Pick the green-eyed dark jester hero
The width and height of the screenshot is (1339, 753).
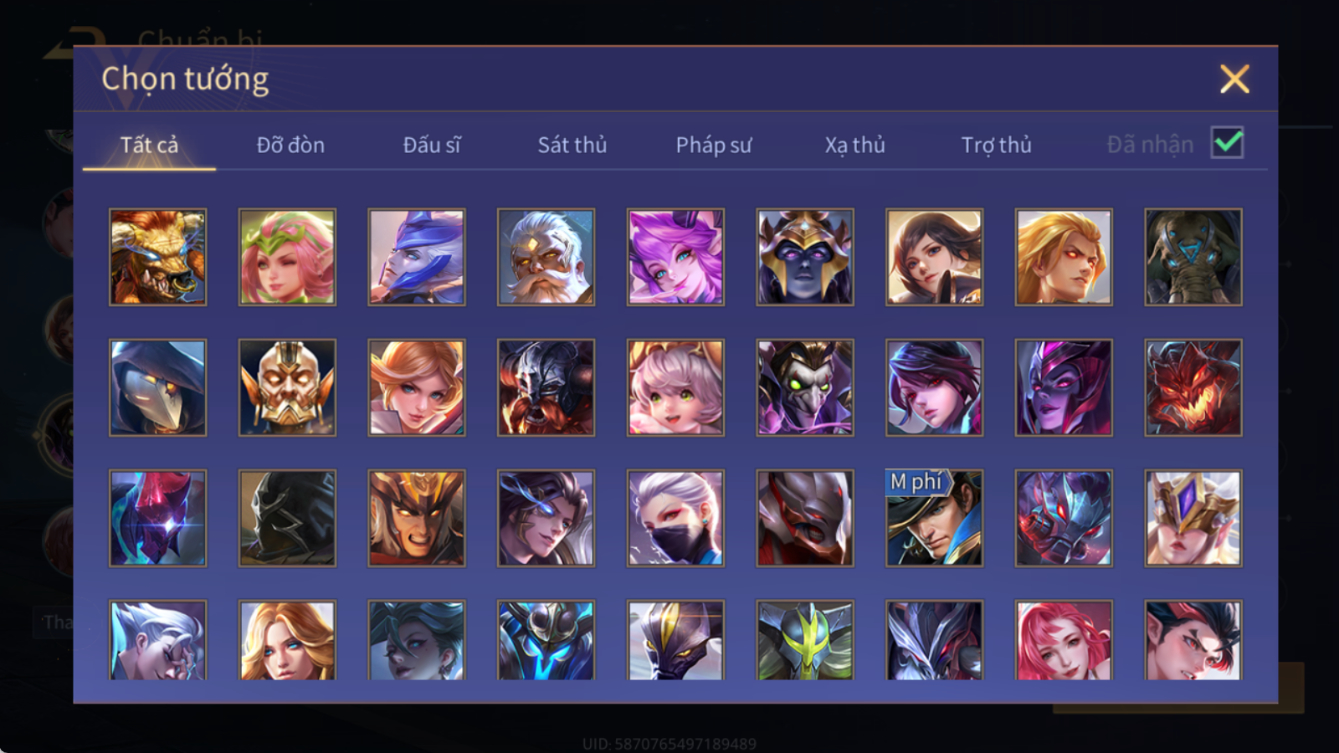click(805, 388)
